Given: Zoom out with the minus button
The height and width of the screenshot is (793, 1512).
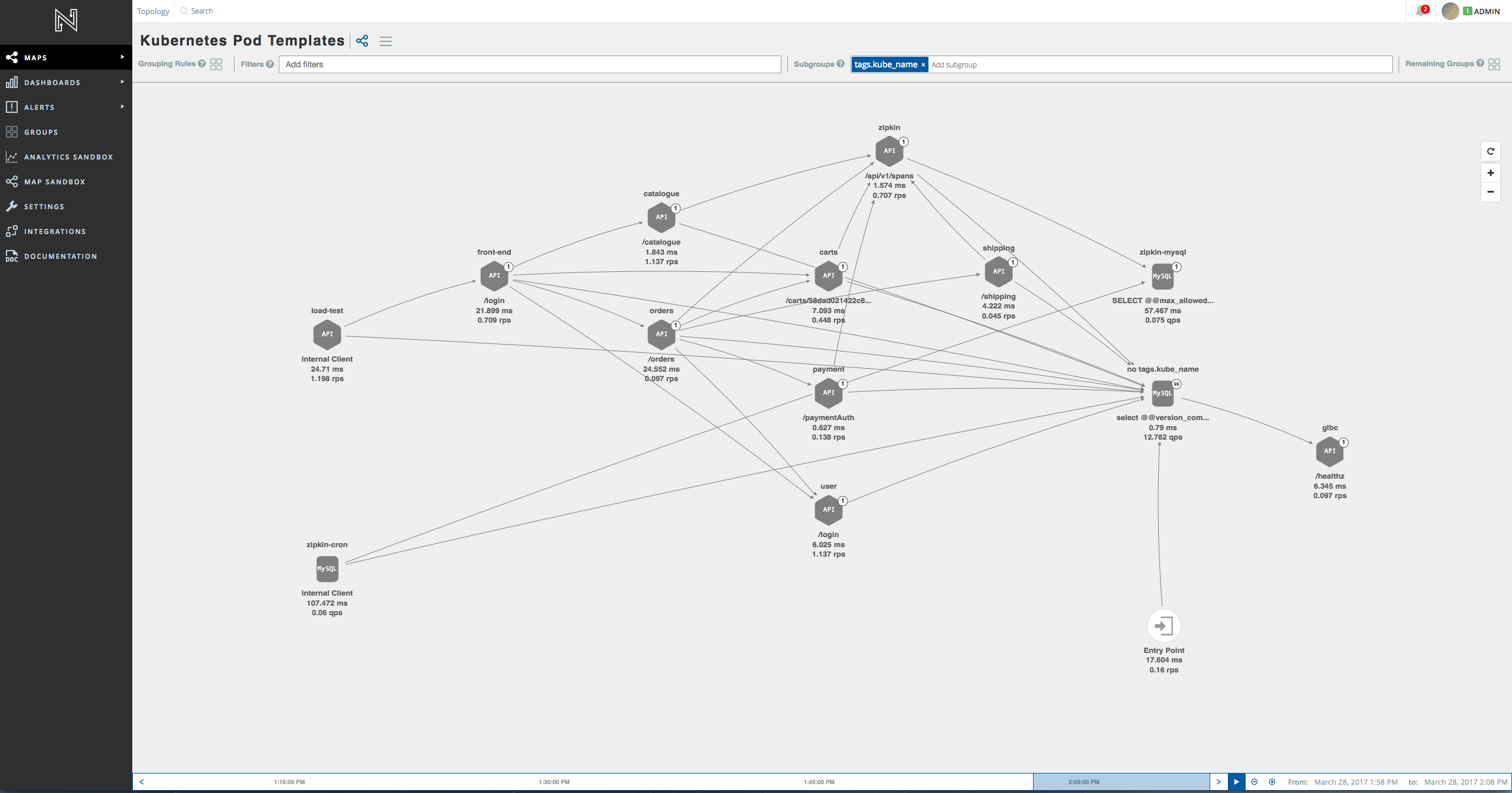Looking at the screenshot, I should tap(1491, 192).
